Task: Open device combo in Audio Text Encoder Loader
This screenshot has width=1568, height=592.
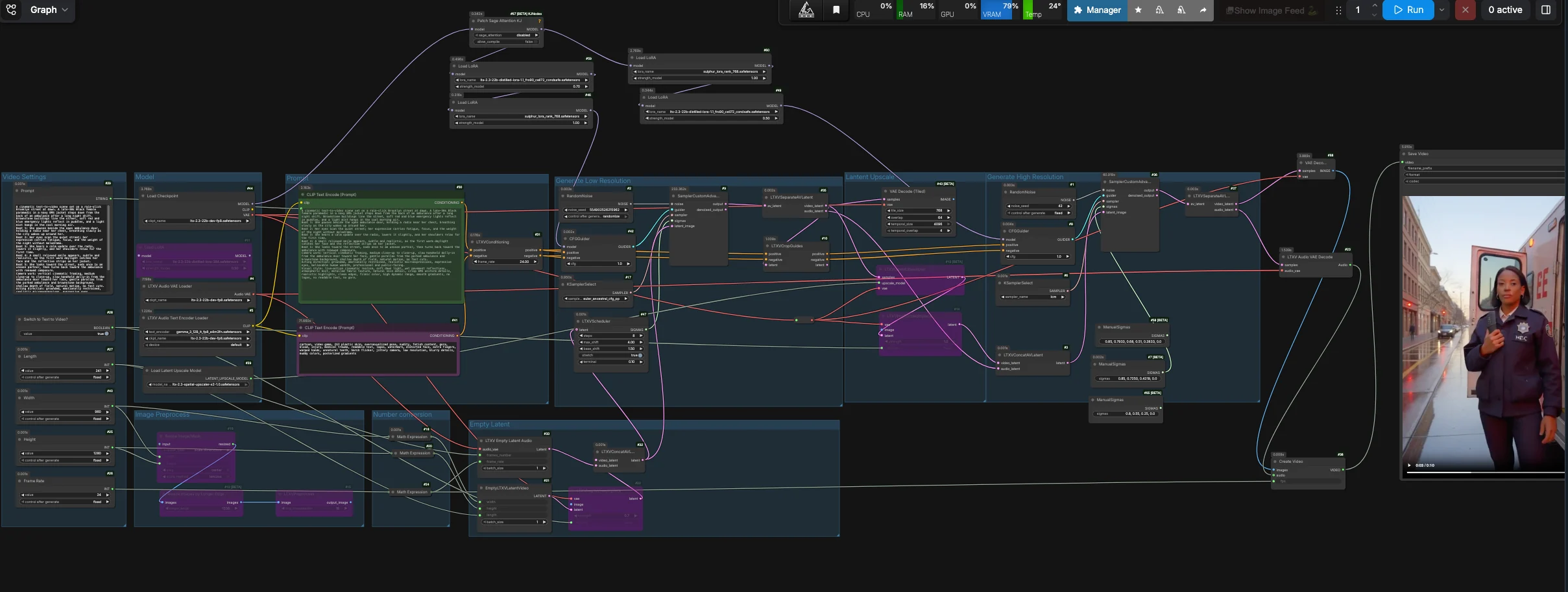Action: point(197,345)
